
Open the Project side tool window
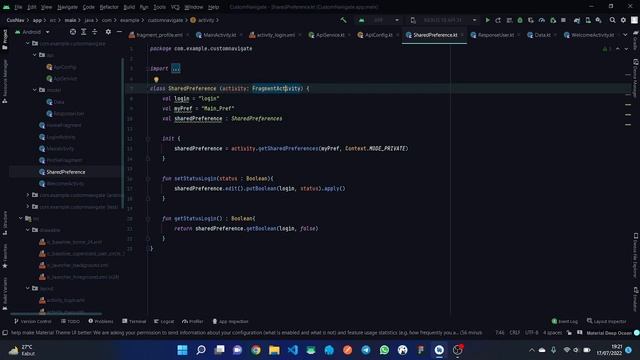pos(5,40)
